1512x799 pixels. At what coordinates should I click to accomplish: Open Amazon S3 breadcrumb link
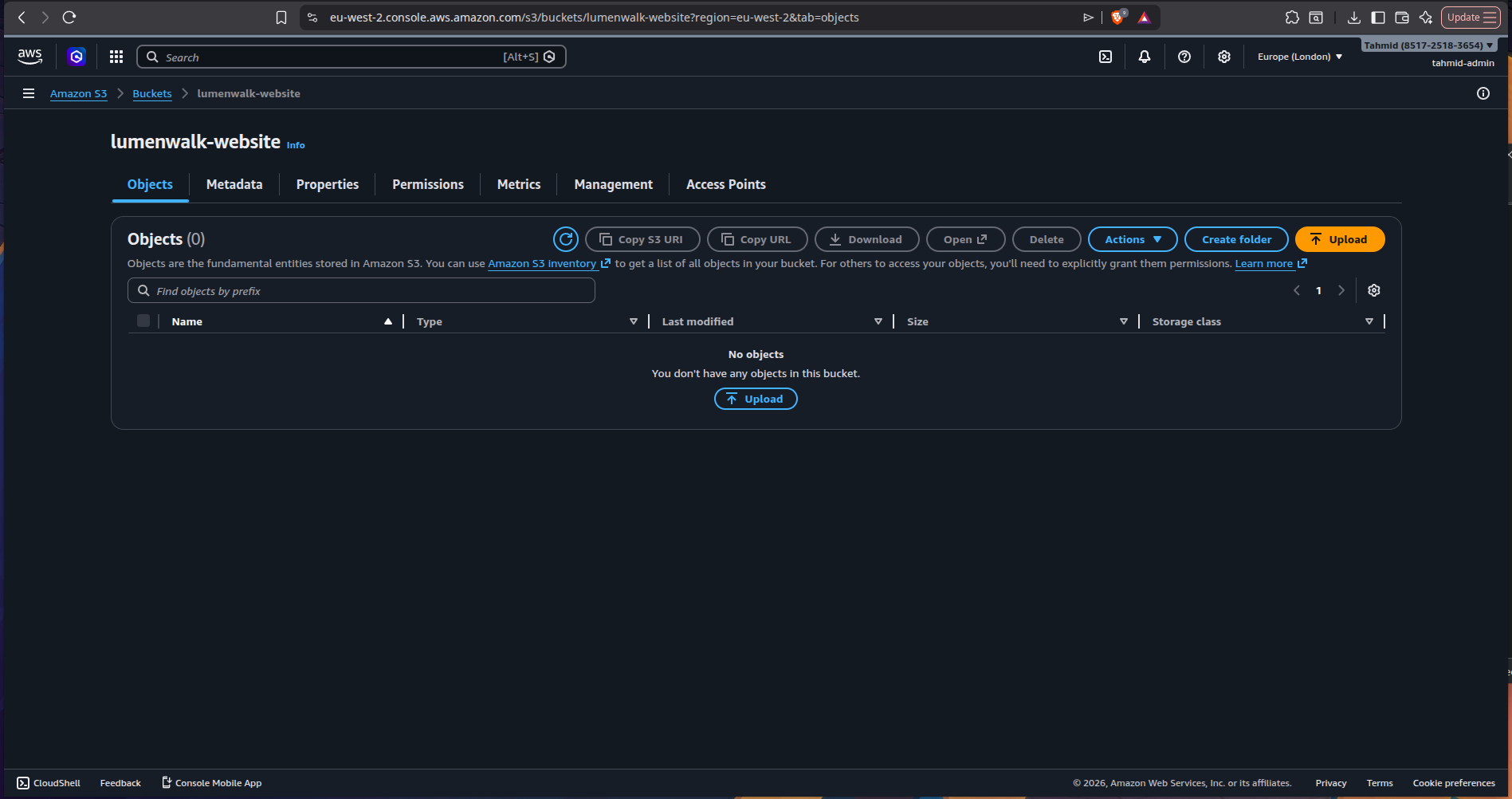click(x=78, y=93)
